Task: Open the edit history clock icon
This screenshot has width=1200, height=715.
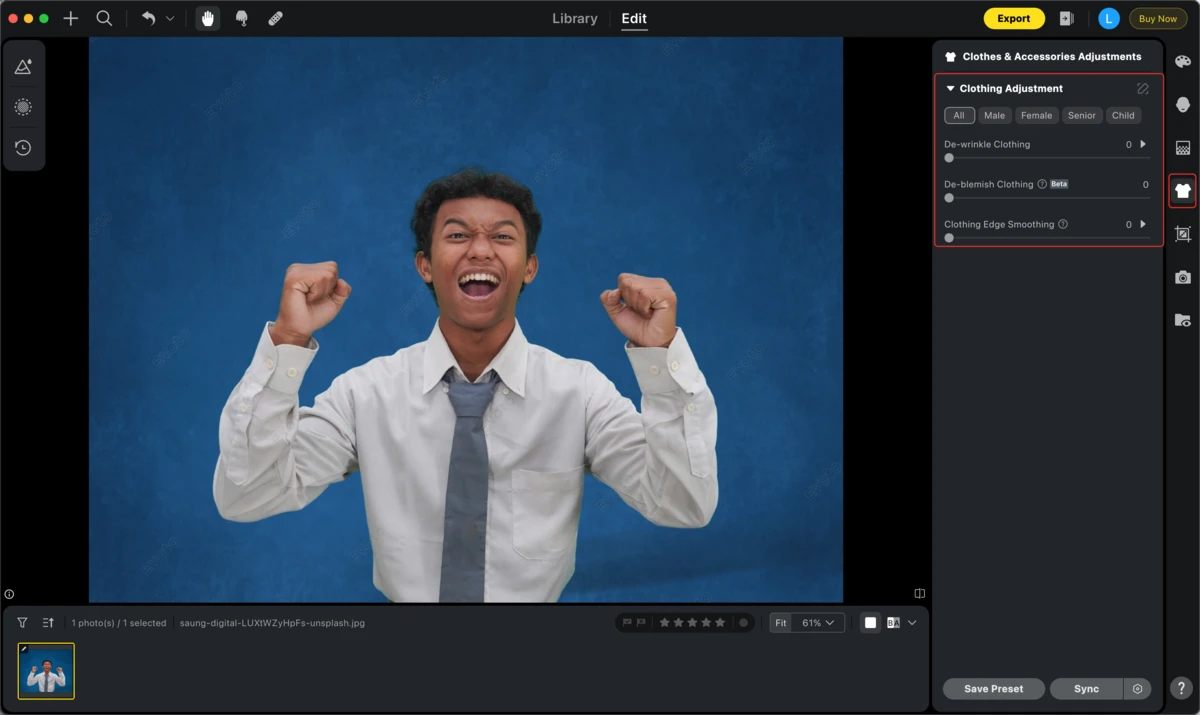Action: (23, 148)
